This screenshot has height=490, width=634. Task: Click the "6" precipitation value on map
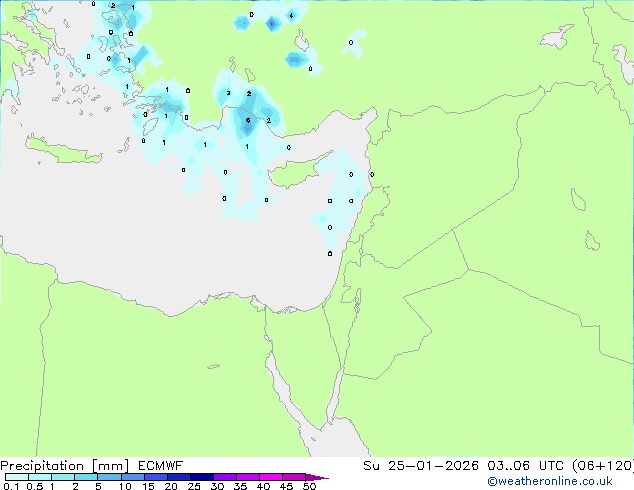[248, 120]
